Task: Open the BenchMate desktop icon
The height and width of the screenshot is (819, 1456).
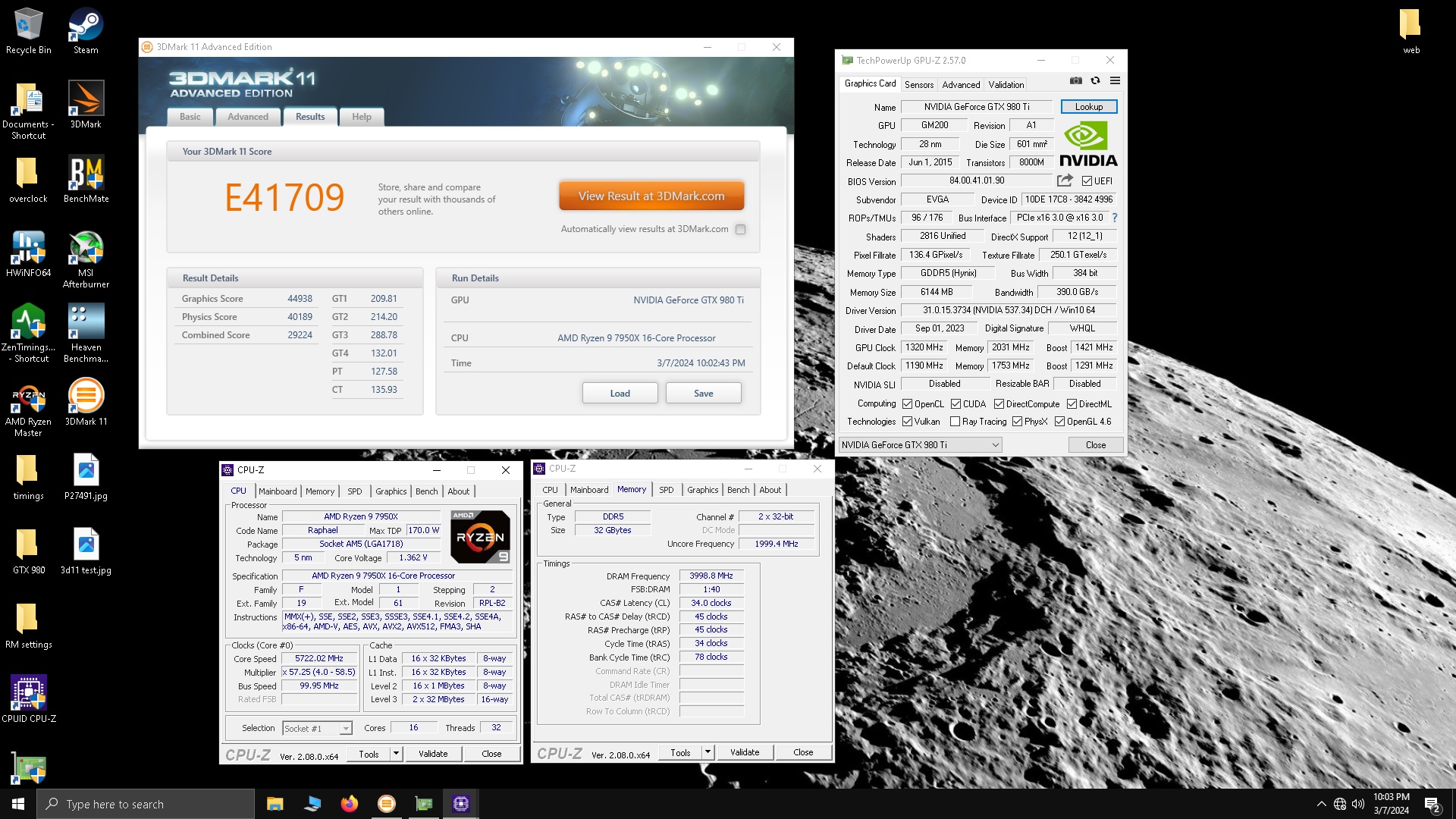Action: pyautogui.click(x=86, y=180)
